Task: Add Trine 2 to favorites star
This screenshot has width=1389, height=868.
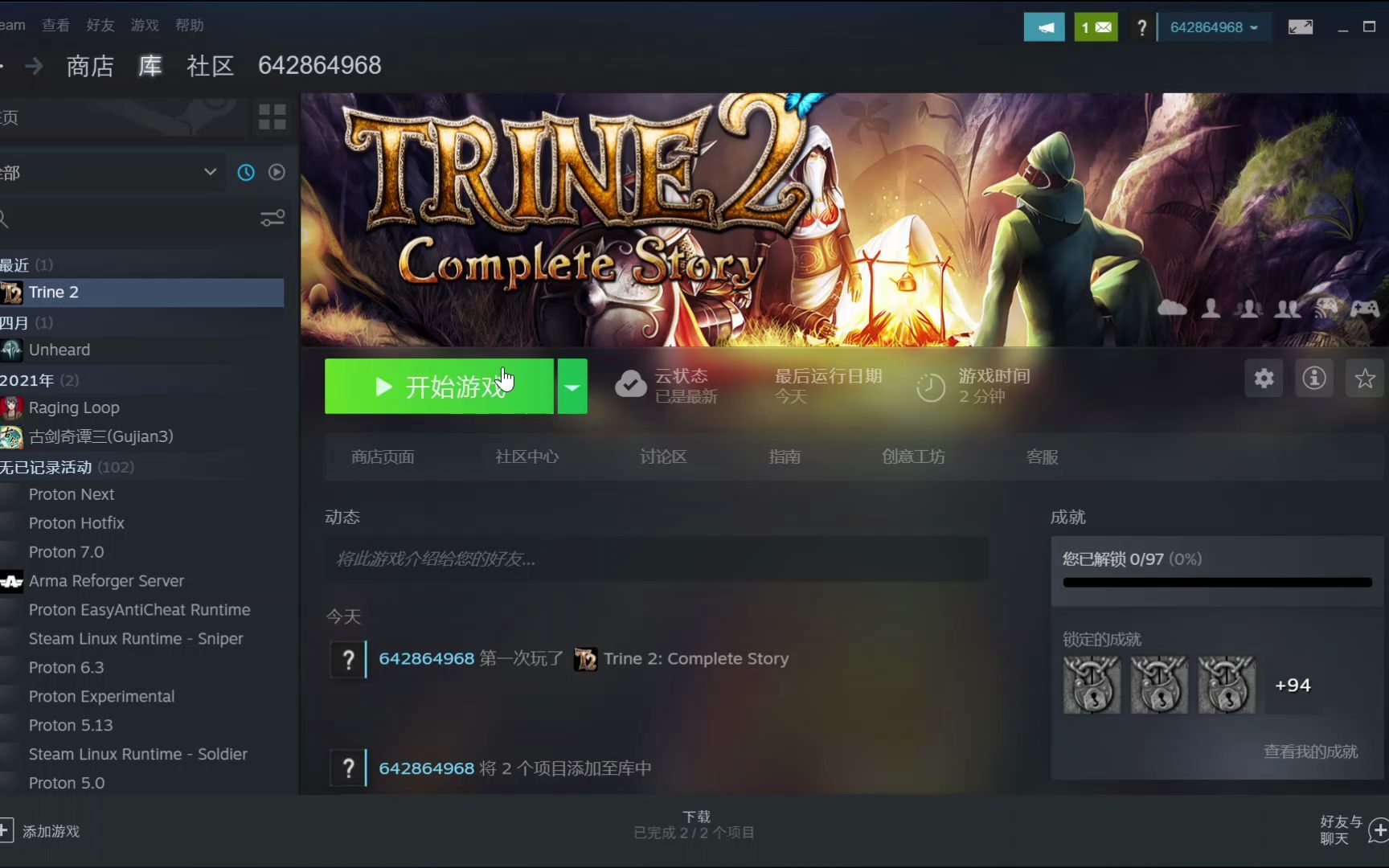Action: tap(1365, 379)
